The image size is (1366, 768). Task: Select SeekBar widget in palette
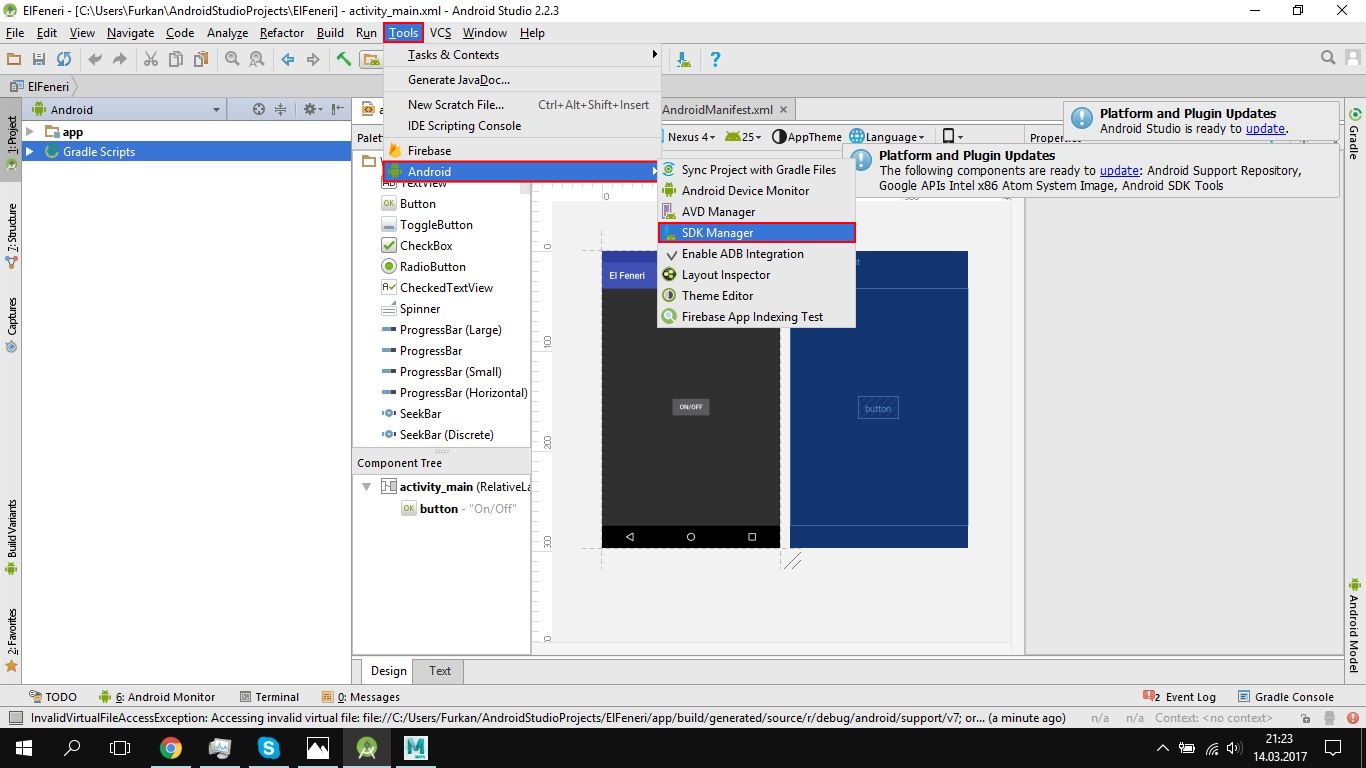pos(412,414)
